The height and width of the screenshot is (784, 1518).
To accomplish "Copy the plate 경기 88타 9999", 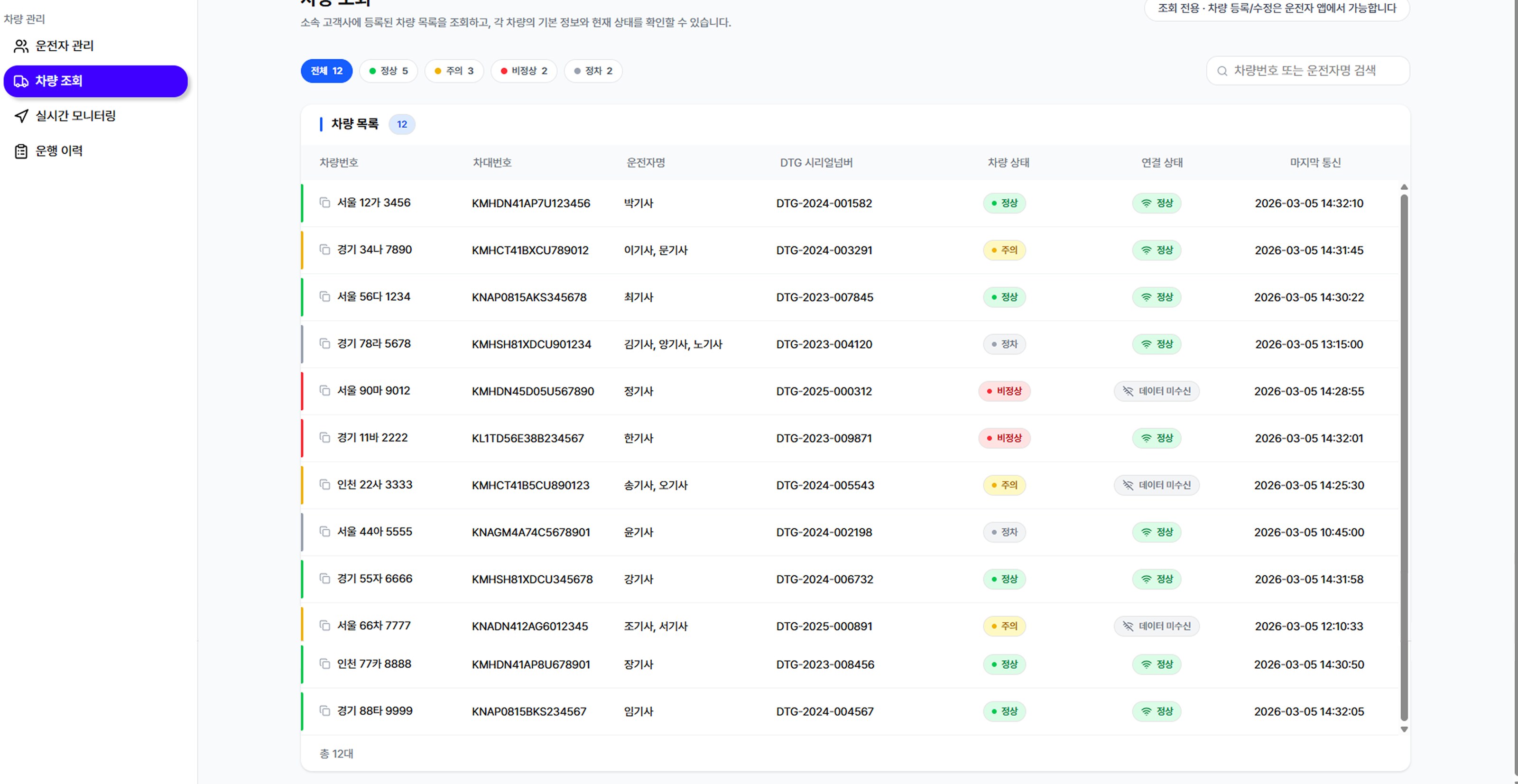I will tap(324, 711).
